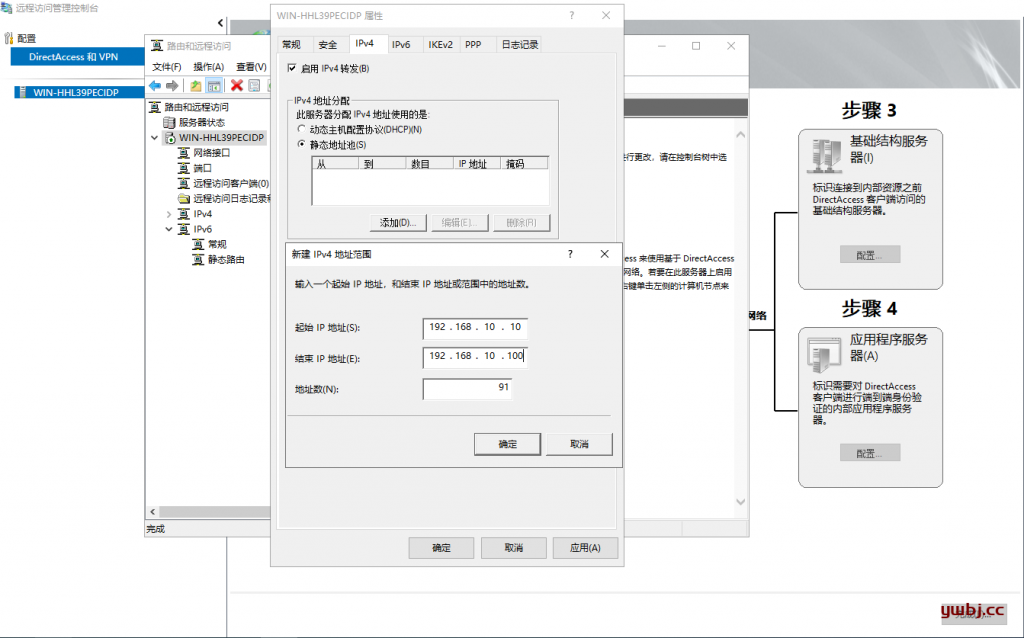Click the help question mark in 新建 IPv4 地址范围 dialog
The image size is (1024, 638).
coord(570,254)
